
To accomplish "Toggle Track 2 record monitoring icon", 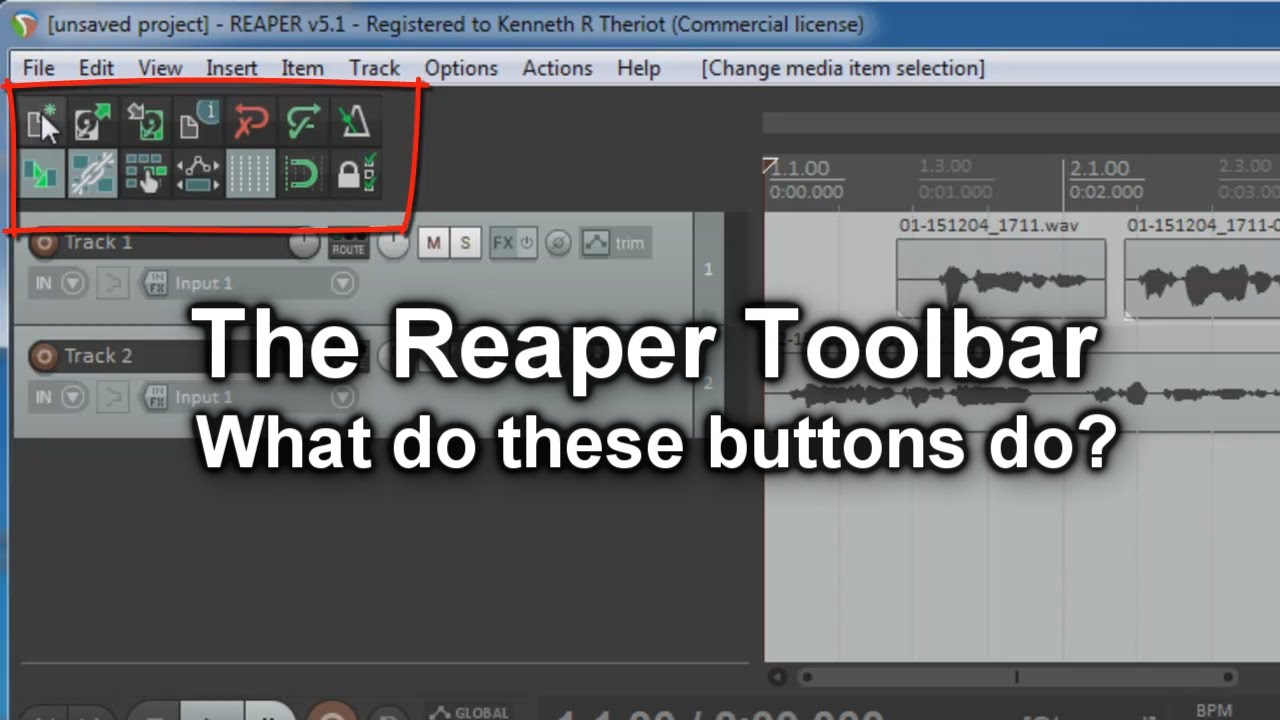I will pyautogui.click(x=114, y=397).
